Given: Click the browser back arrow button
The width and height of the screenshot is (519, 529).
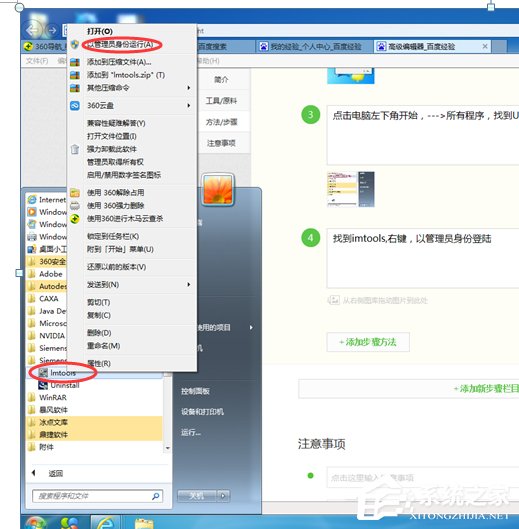Looking at the screenshot, I should coord(33,31).
